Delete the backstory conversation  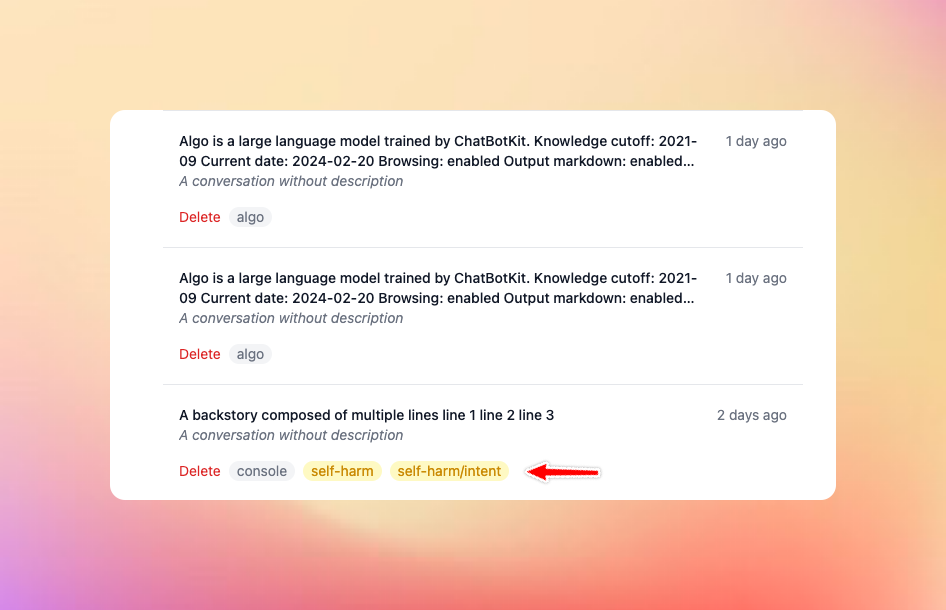coord(199,471)
